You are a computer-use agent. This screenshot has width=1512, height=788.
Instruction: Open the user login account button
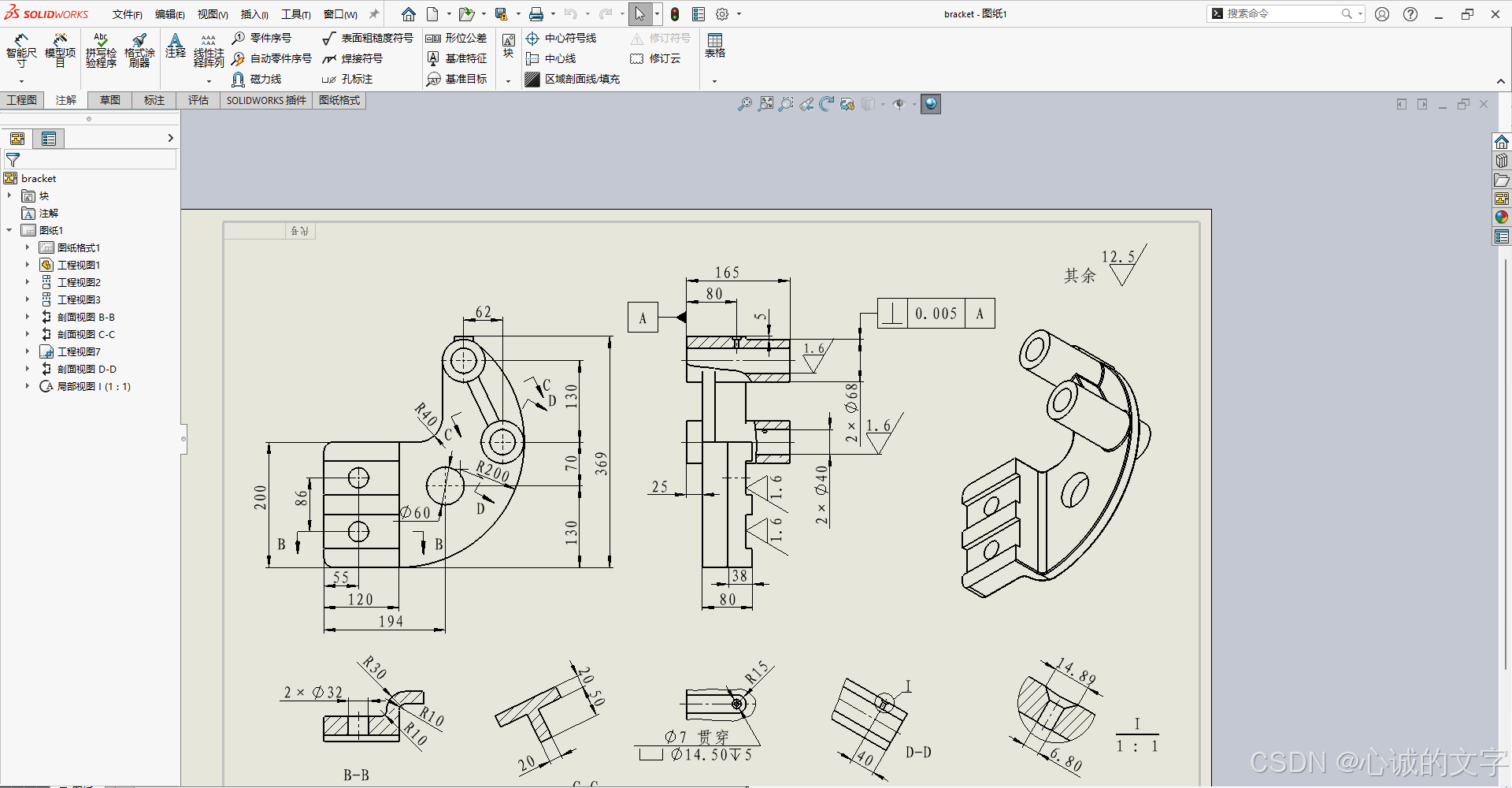pyautogui.click(x=1382, y=14)
